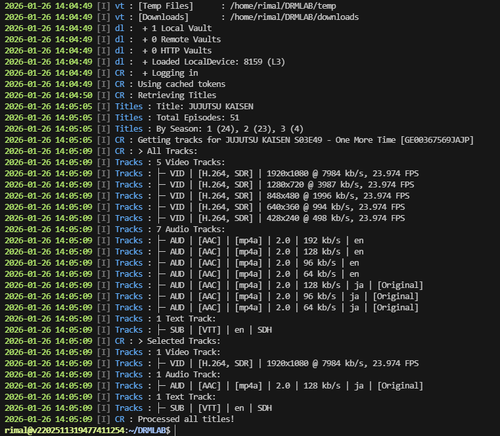500x436 pixels.
Task: Click the 'Processed all titles!' line
Action: click(186, 419)
